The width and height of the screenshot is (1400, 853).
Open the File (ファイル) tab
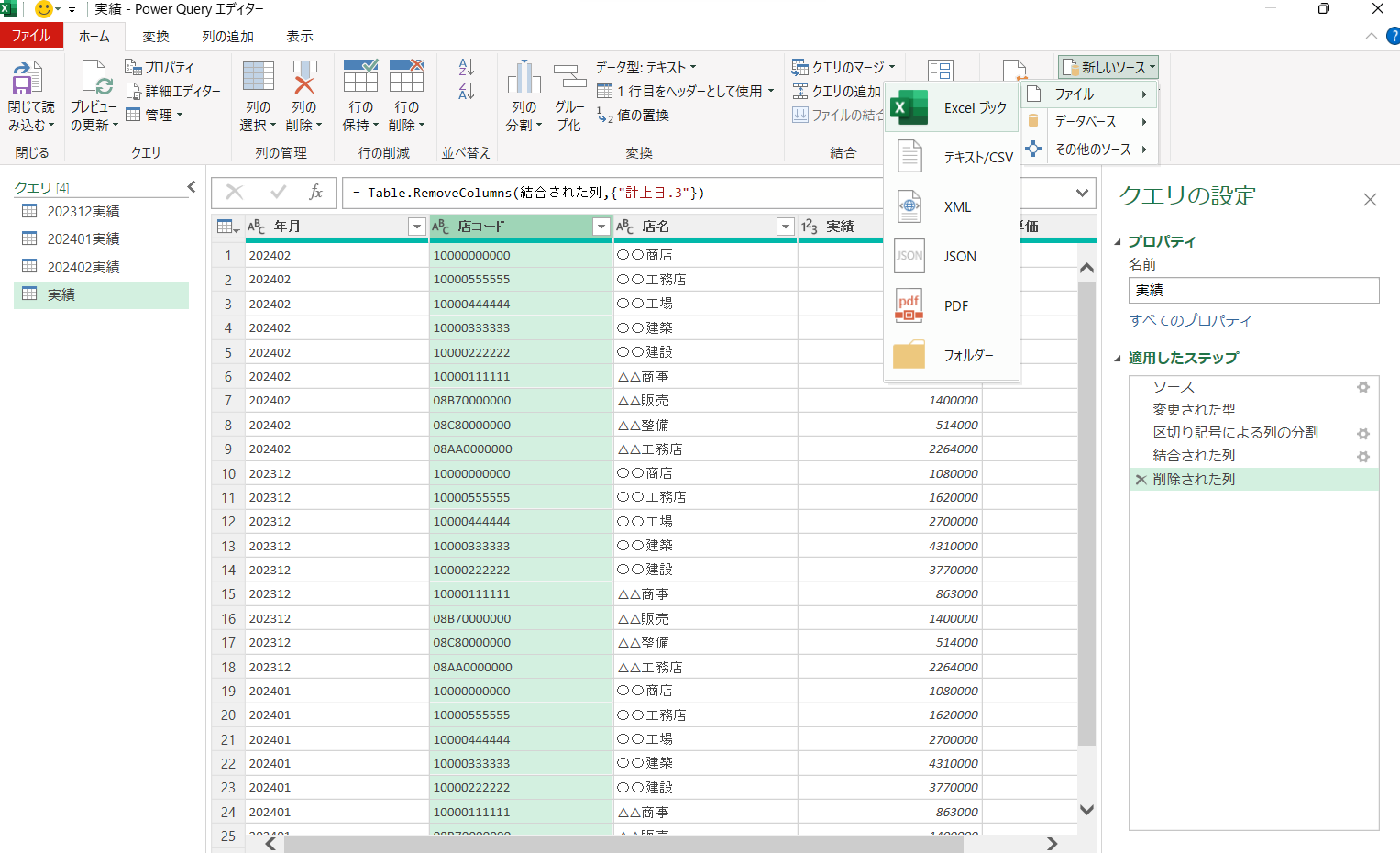(31, 36)
